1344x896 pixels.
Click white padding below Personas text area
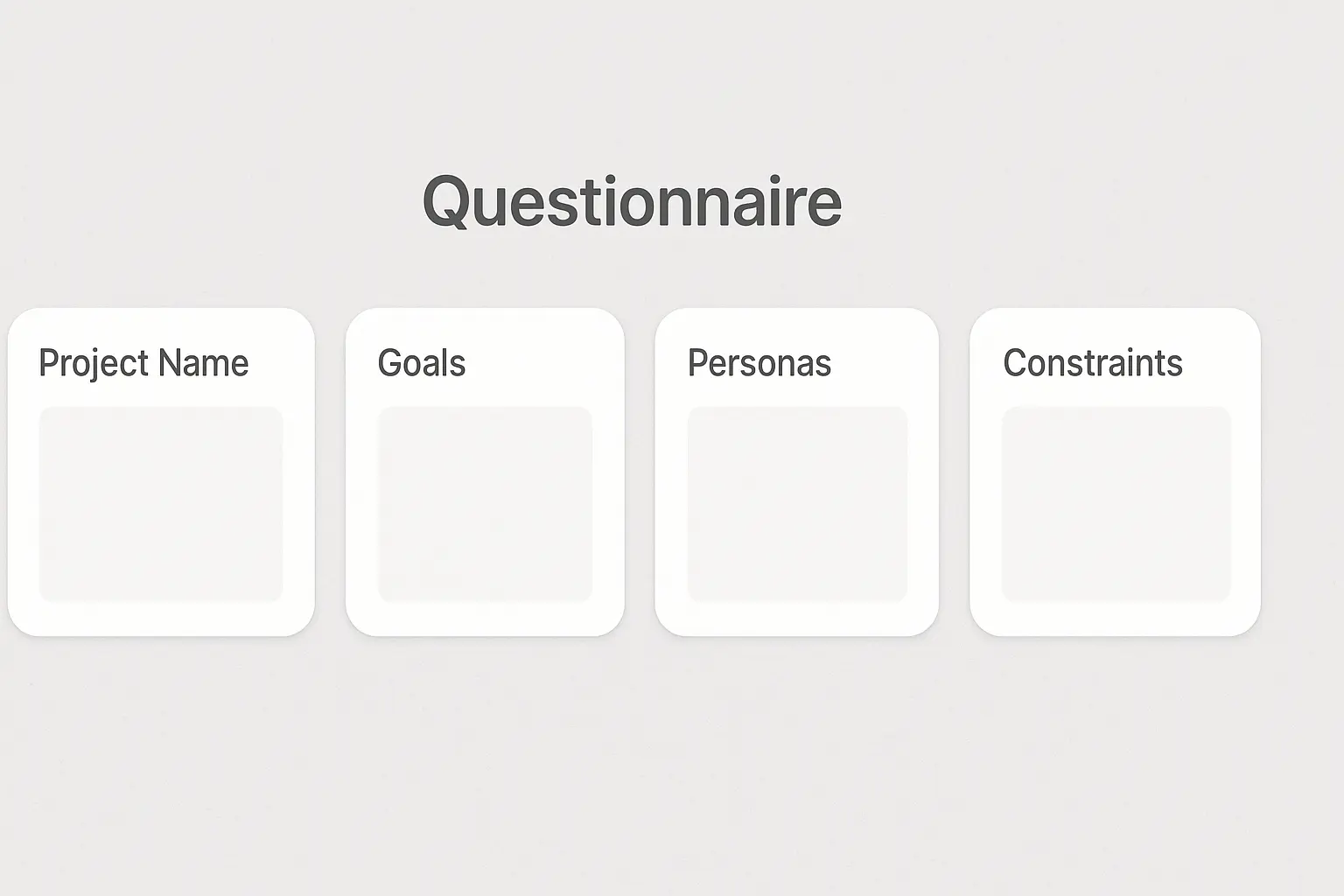coord(797,619)
